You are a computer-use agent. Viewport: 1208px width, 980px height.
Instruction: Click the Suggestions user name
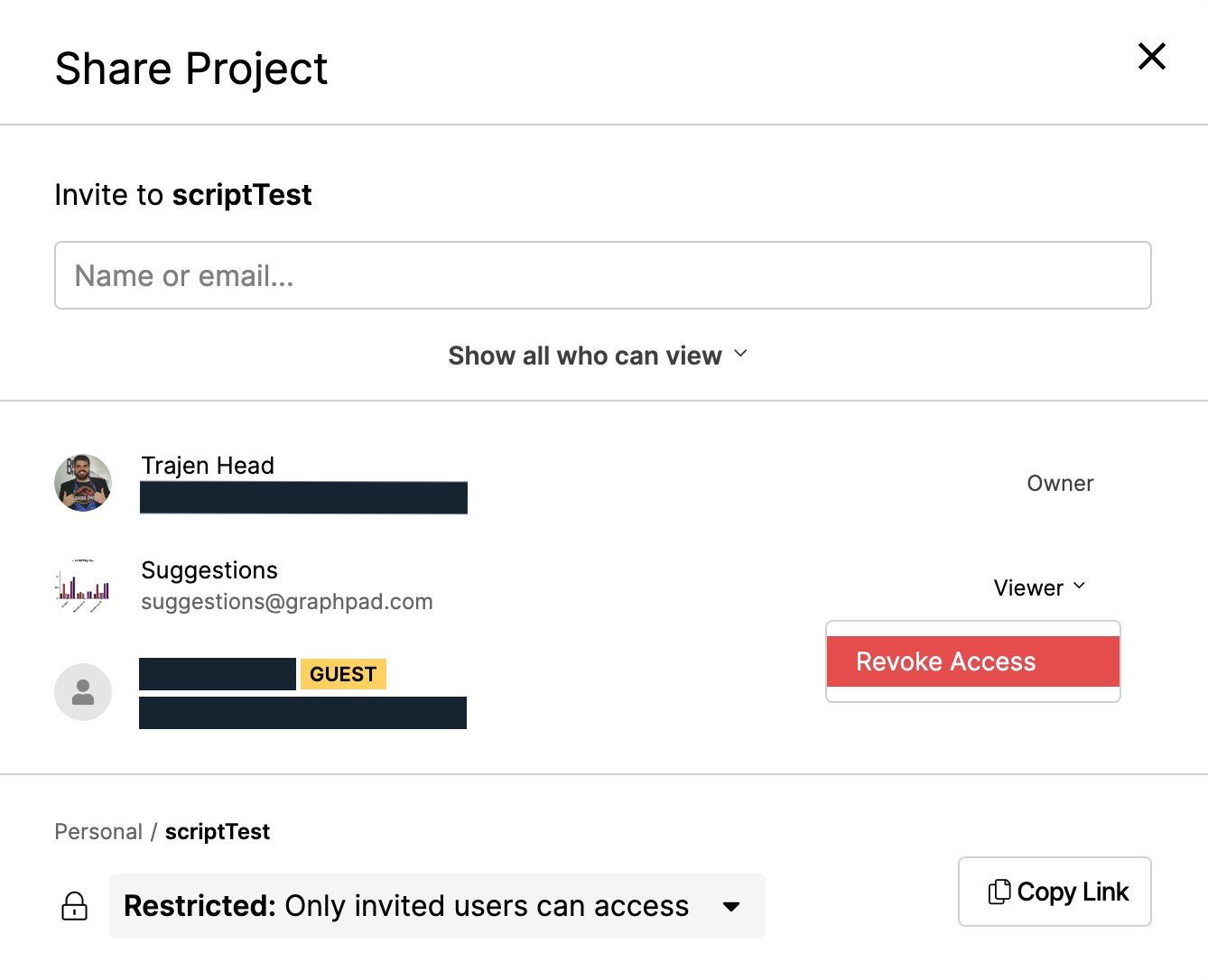[209, 570]
